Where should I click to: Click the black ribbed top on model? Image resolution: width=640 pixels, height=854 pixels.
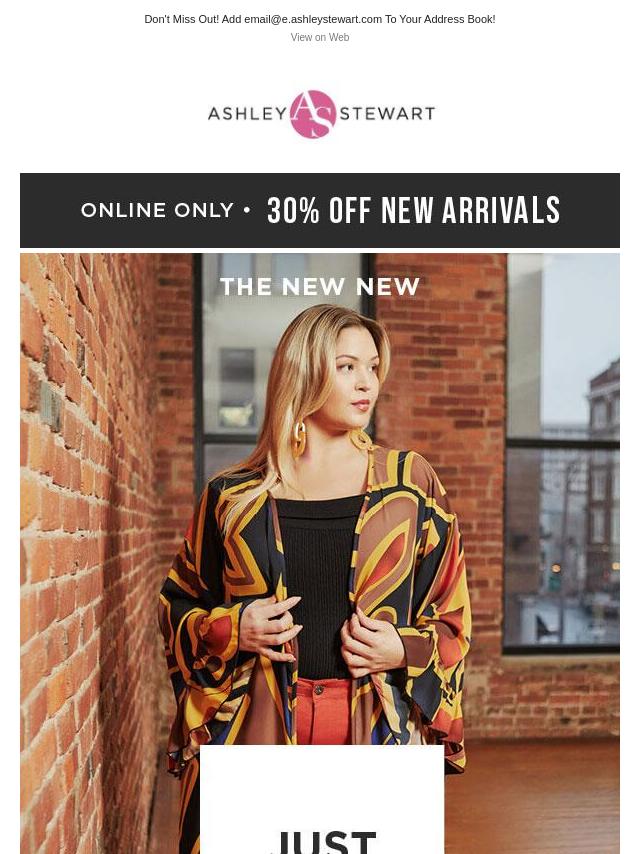click(318, 585)
